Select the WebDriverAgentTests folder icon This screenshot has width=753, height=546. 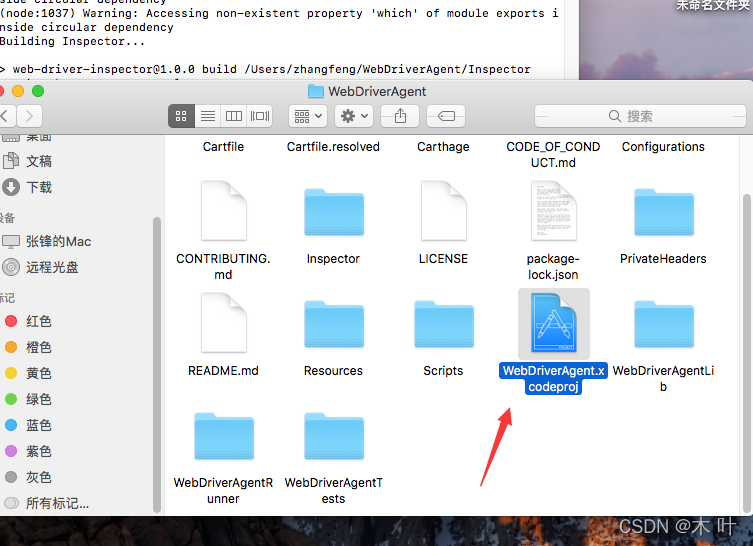334,436
